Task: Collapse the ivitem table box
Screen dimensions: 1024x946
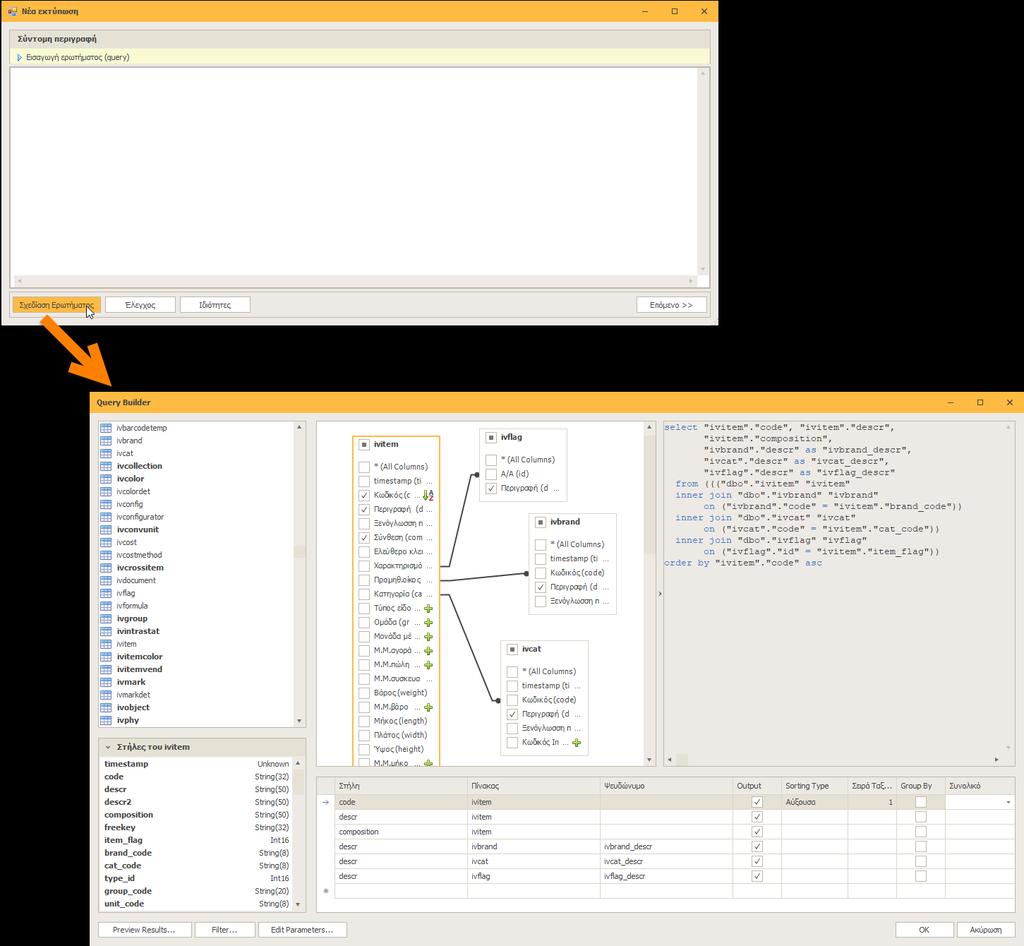Action: click(364, 445)
